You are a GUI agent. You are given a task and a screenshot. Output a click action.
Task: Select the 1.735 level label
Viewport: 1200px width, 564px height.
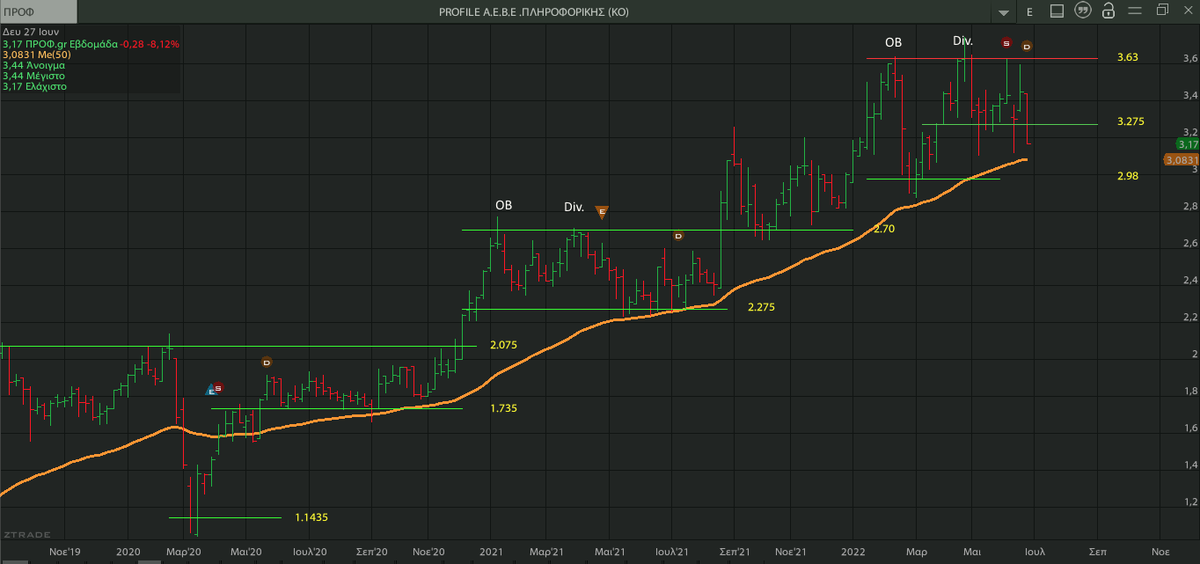click(x=504, y=408)
